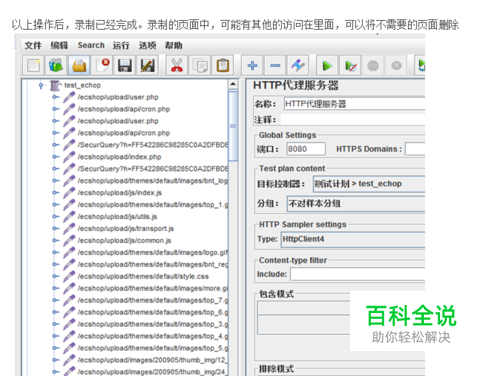Viewport: 500px width, 376px height.
Task: Click sampler icon beside images/logo.gif request
Action: tap(69, 252)
